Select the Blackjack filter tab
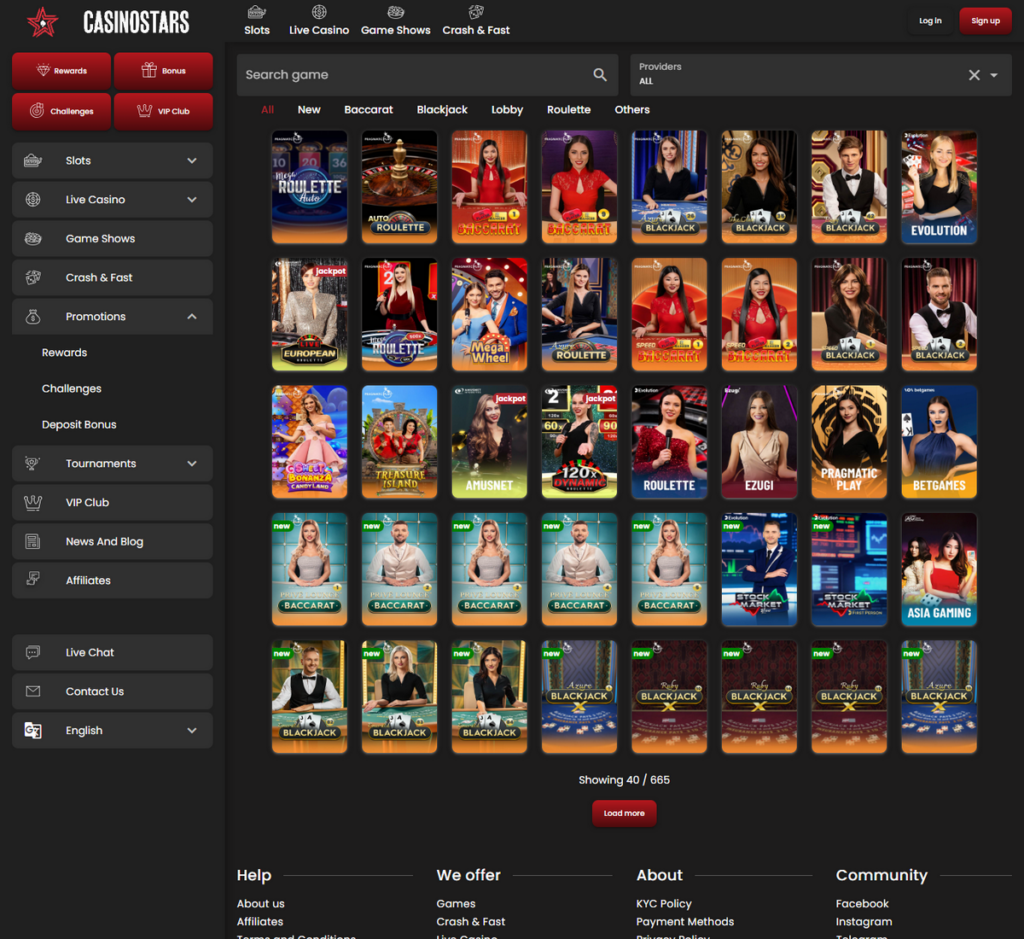The image size is (1024, 939). click(x=442, y=110)
